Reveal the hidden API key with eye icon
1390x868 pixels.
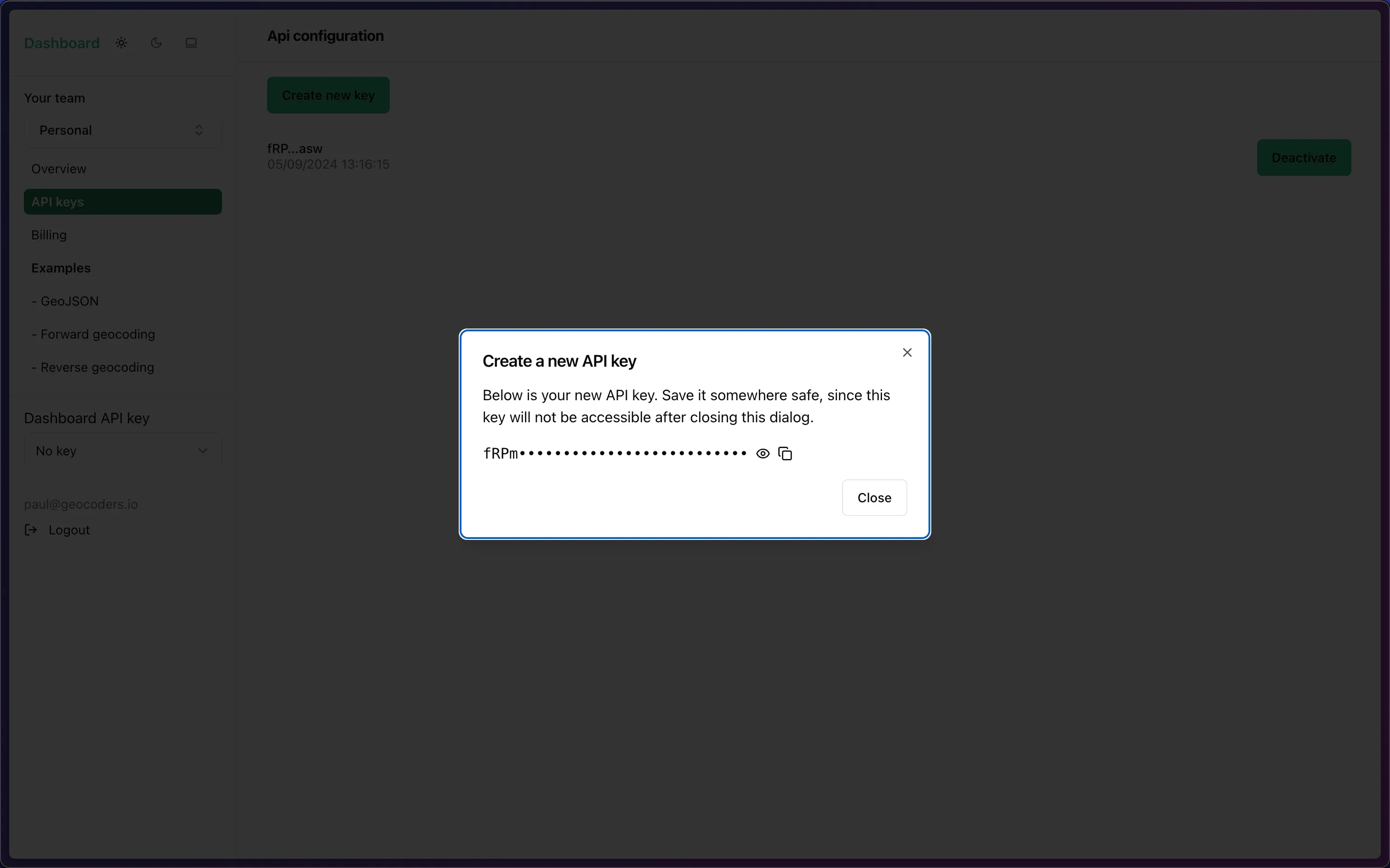pos(763,454)
